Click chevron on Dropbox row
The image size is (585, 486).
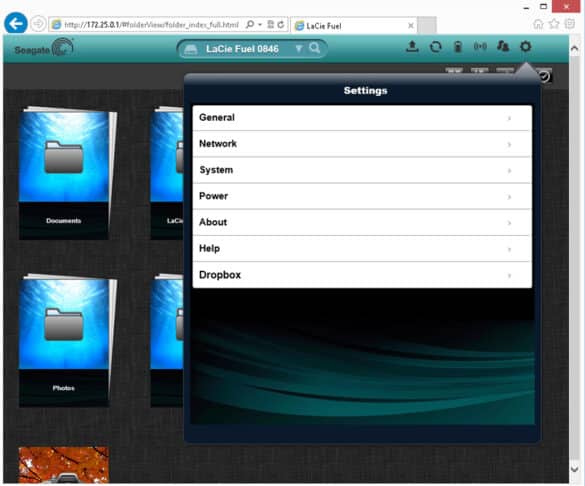tap(509, 276)
